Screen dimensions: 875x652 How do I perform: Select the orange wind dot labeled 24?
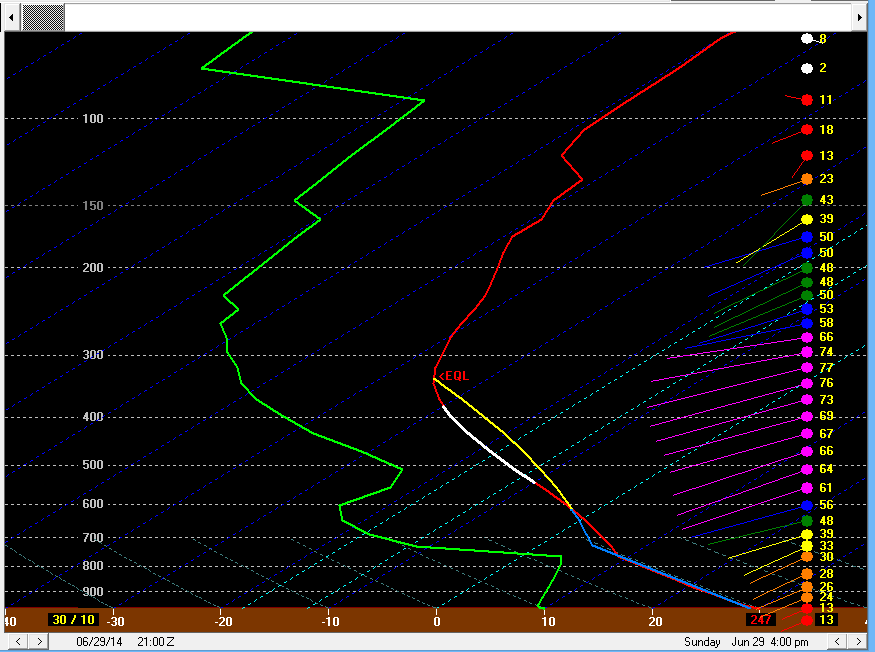[x=807, y=597]
